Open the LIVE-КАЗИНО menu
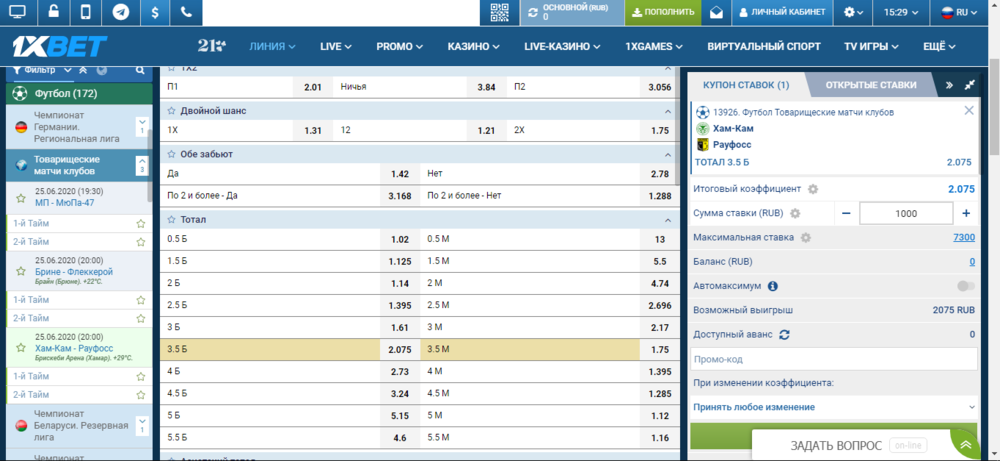 click(561, 47)
